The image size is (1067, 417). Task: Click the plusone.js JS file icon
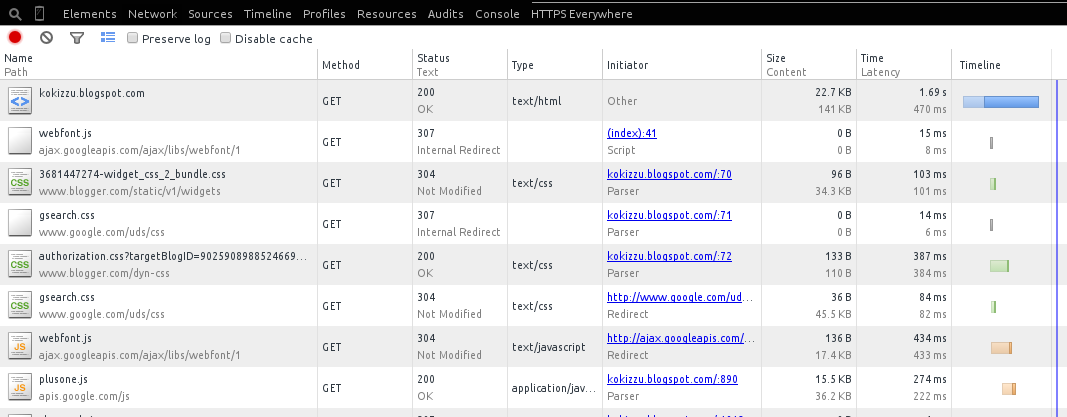click(20, 388)
